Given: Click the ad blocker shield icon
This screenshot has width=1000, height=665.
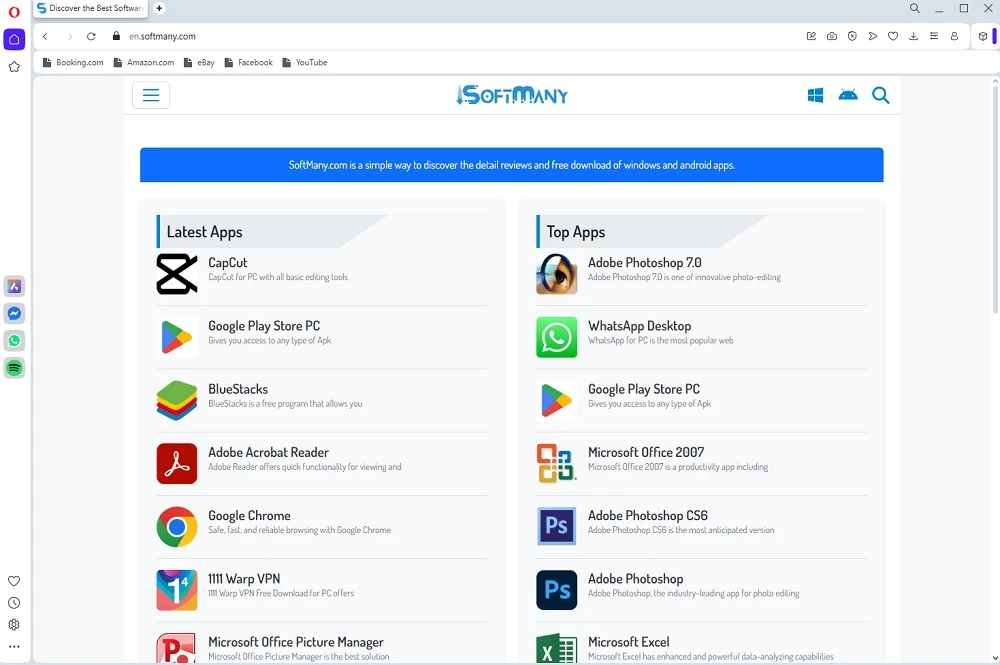Looking at the screenshot, I should (852, 36).
